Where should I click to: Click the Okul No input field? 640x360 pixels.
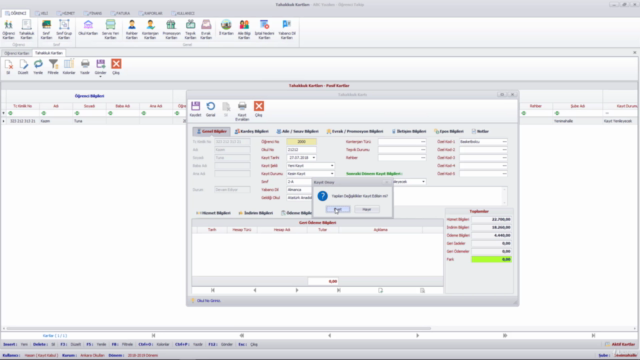(x=301, y=149)
